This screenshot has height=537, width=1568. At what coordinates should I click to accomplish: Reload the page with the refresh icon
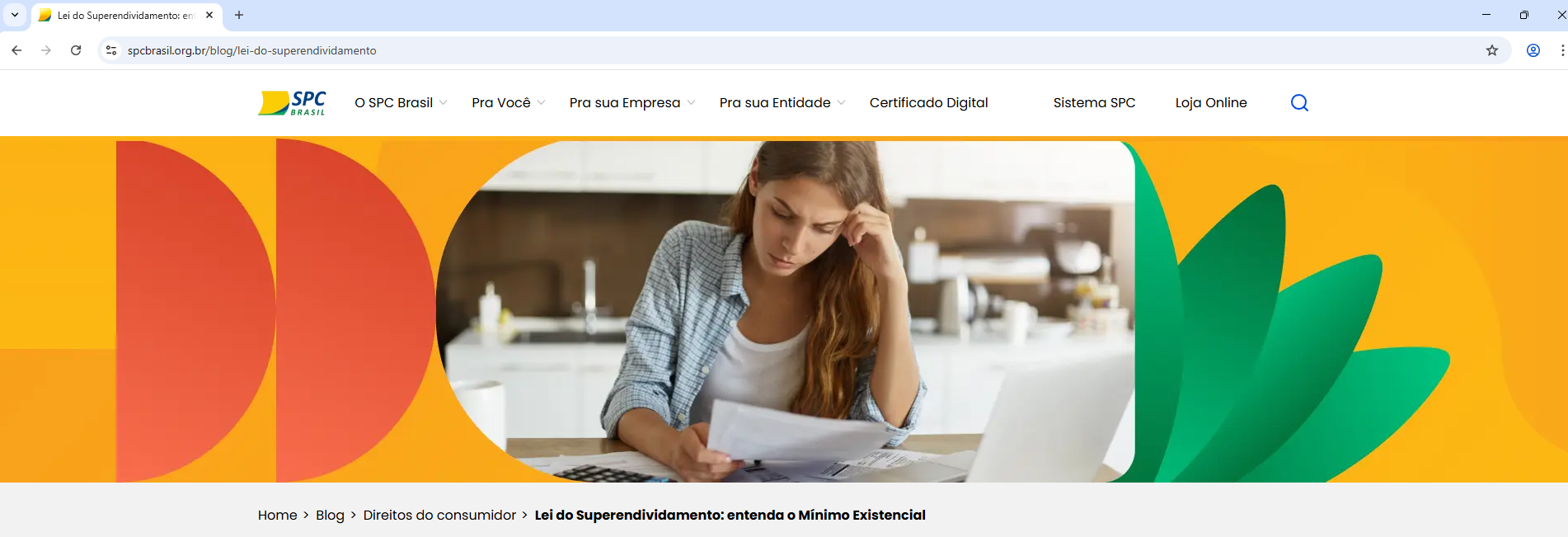[x=76, y=50]
